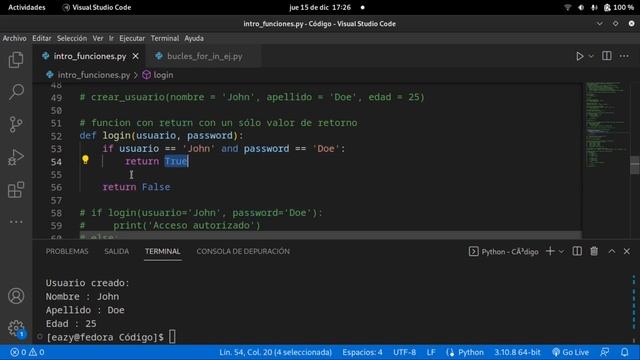640x360 pixels.
Task: Click line number 56 in gutter
Action: click(x=56, y=187)
